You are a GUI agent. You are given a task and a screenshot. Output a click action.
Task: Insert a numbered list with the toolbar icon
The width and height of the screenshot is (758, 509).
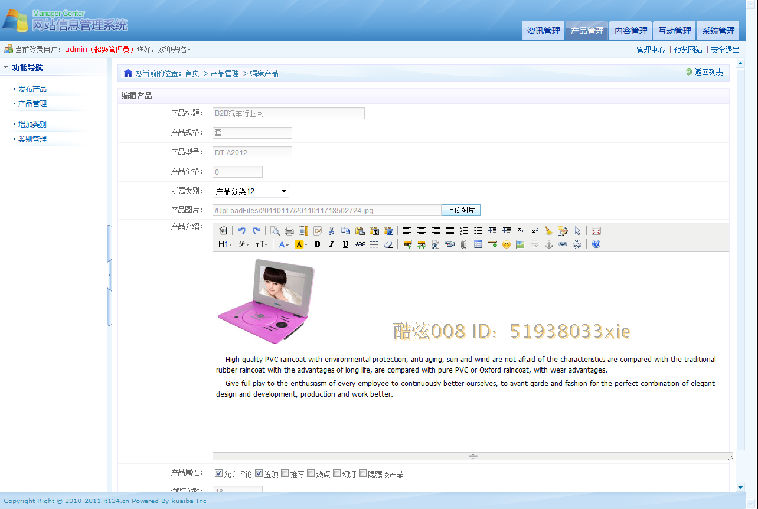click(x=464, y=231)
